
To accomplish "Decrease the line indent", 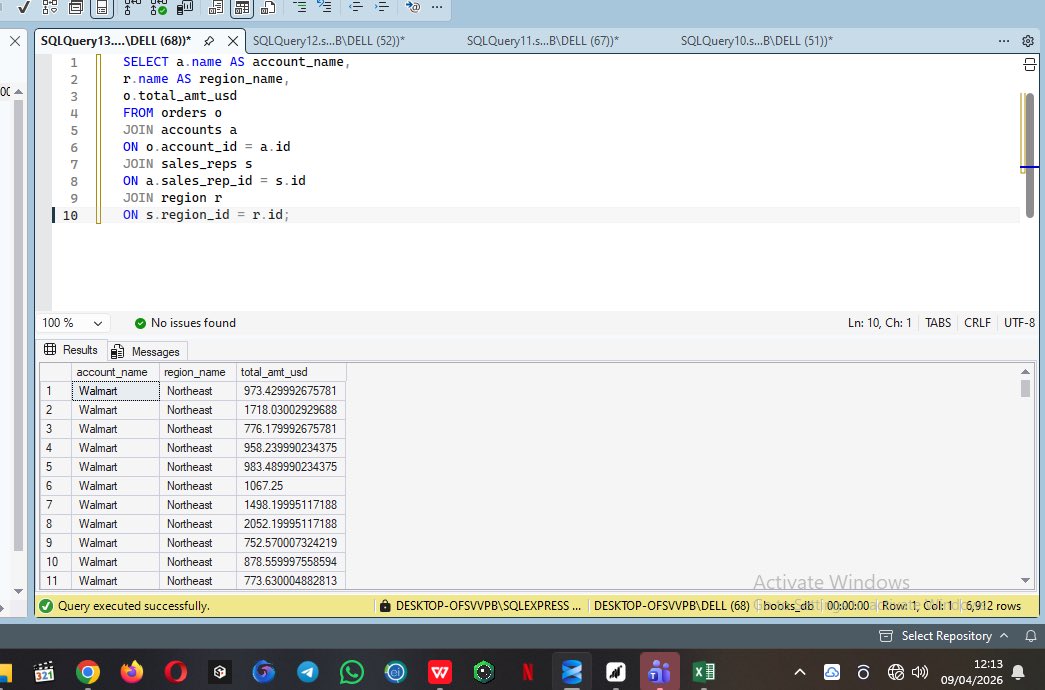I will (x=356, y=7).
